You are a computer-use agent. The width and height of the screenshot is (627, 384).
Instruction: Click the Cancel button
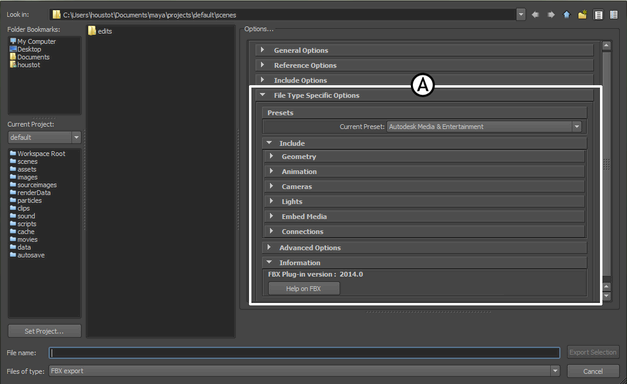[593, 371]
